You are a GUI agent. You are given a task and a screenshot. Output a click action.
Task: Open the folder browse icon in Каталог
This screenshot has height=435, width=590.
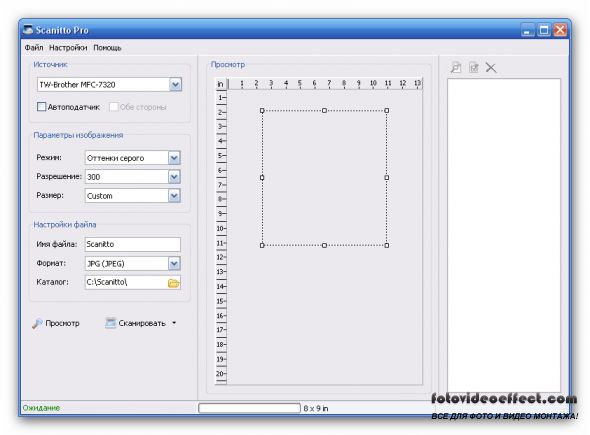(173, 283)
